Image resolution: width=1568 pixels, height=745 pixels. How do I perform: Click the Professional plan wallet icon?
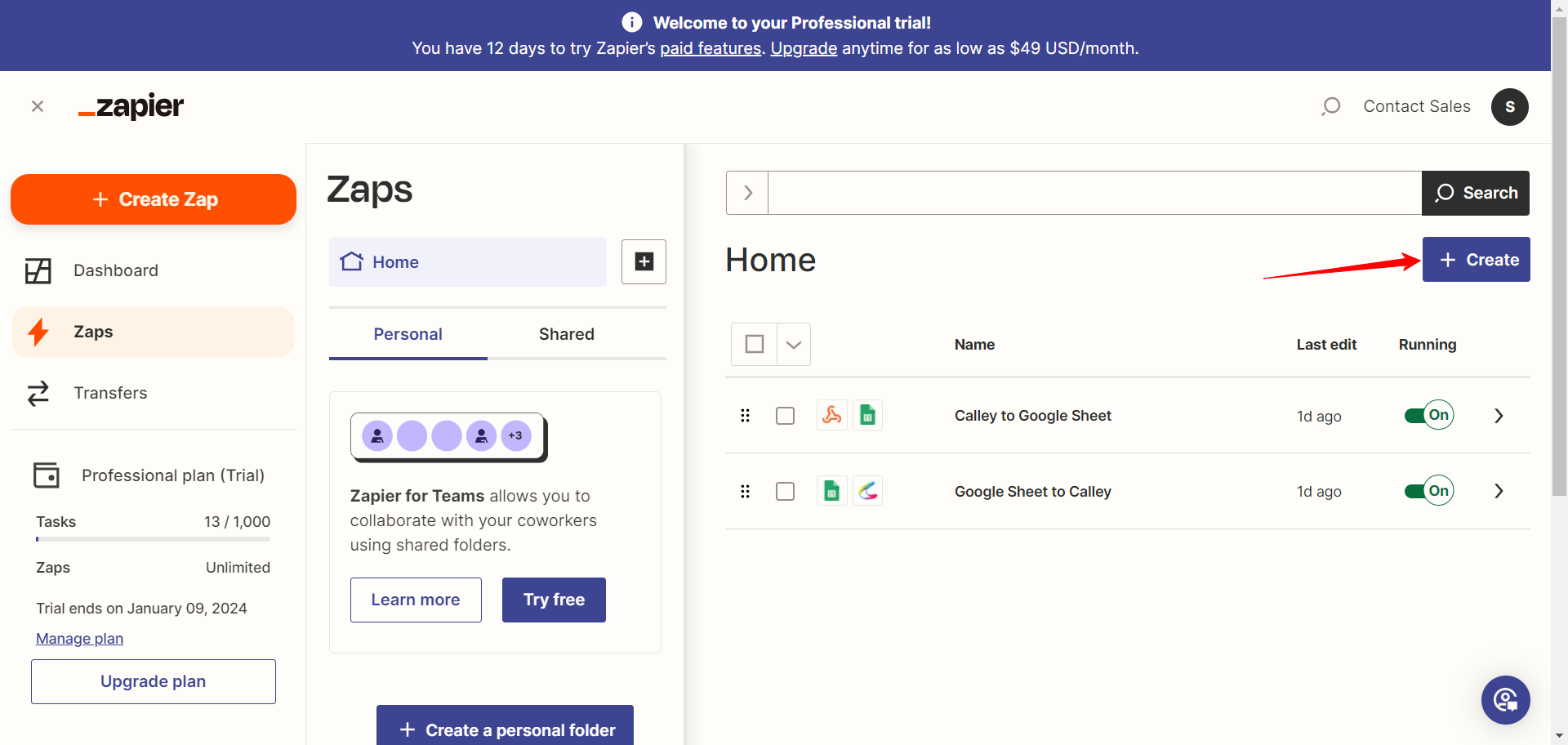pos(47,475)
